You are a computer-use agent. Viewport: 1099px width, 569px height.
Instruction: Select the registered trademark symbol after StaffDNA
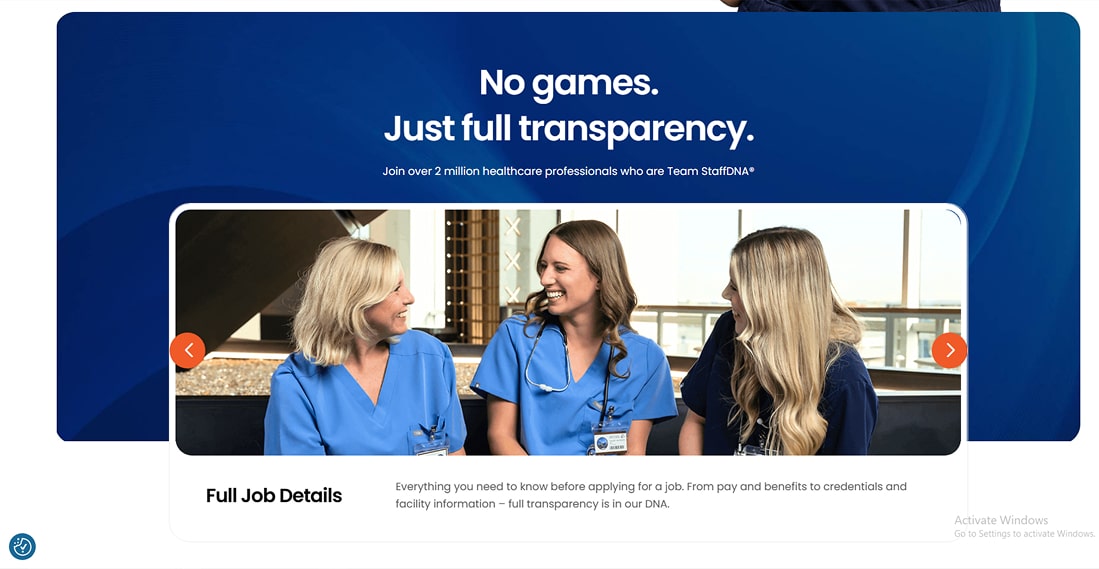[x=751, y=169]
